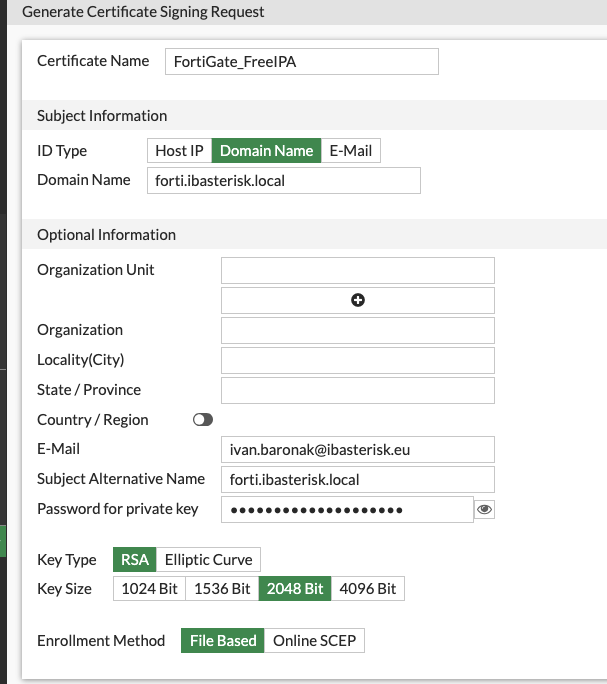
Task: Focus the Organization text field
Action: (358, 330)
